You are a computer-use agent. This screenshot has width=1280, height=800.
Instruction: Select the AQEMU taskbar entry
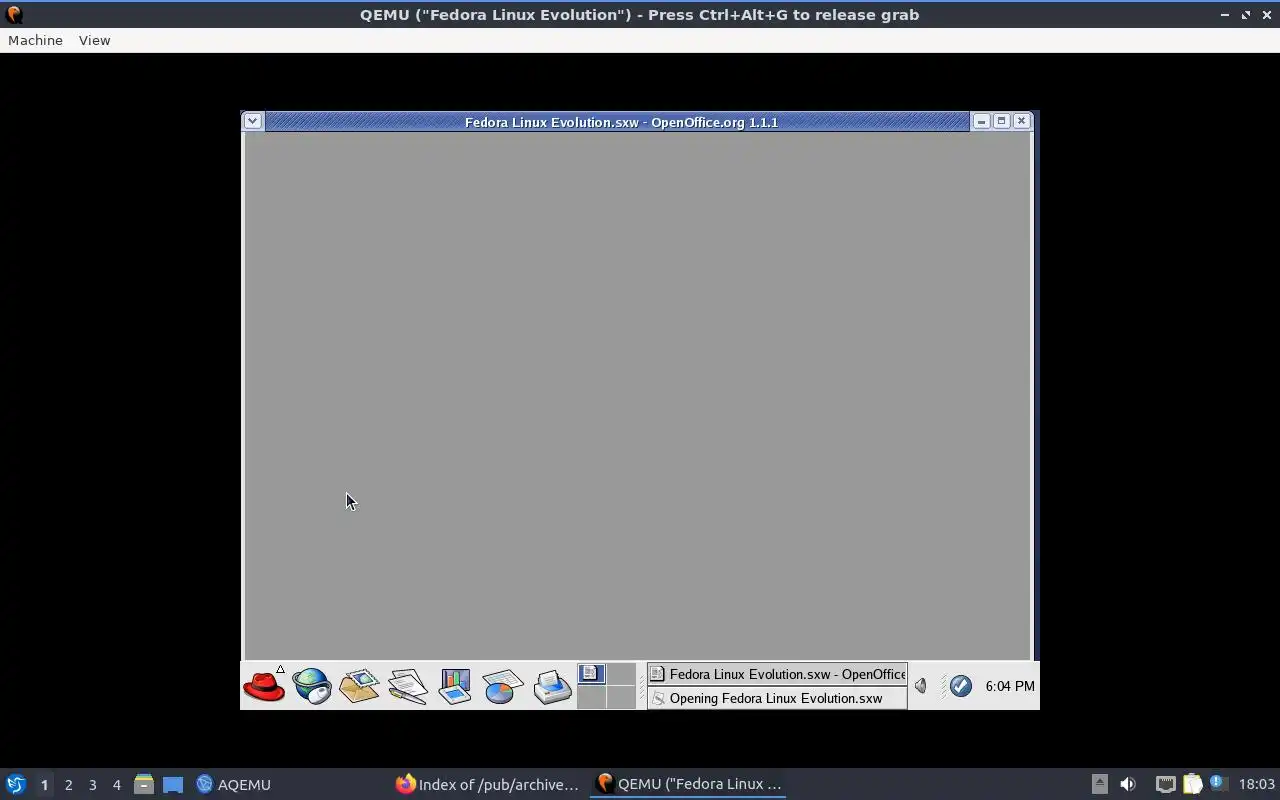click(234, 785)
